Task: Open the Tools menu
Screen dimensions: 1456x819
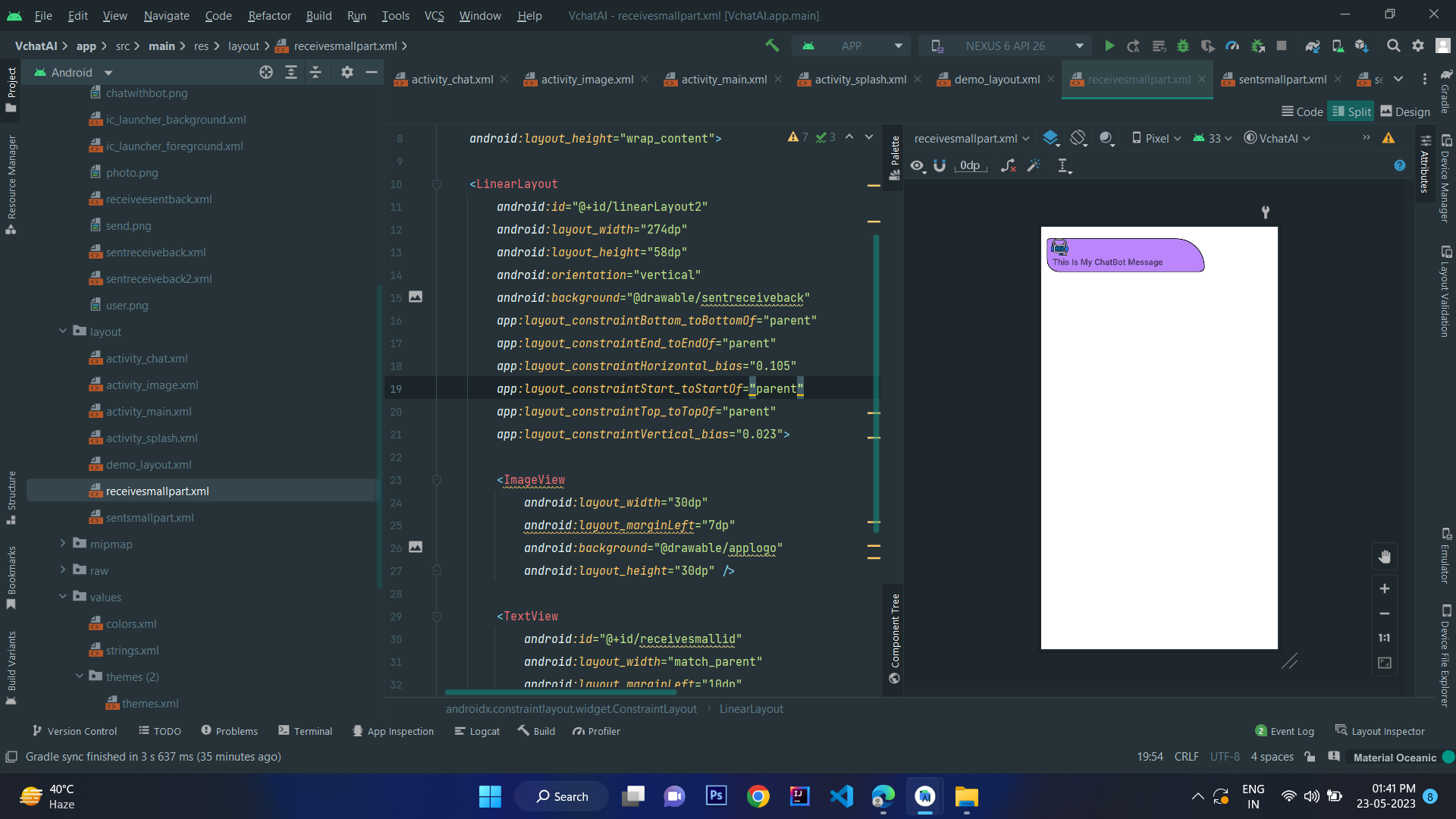Action: point(395,15)
